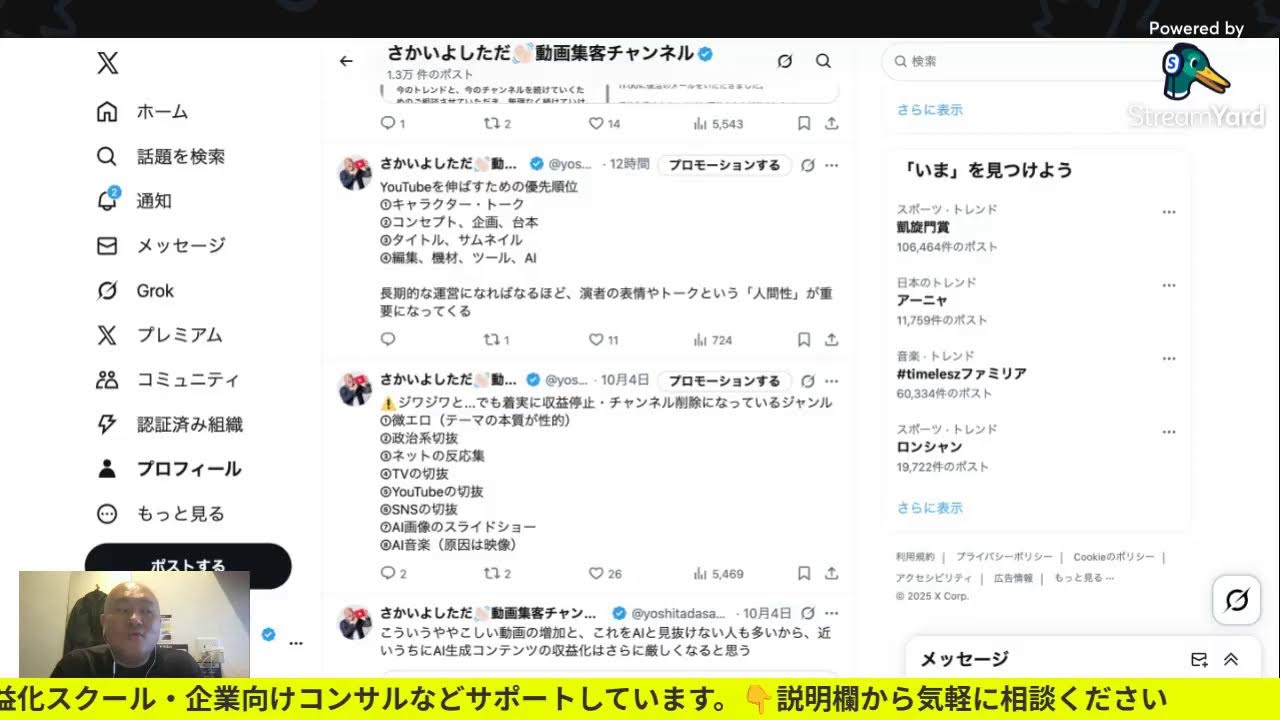Open more options for アーニャ trend
Image resolution: width=1280 pixels, height=720 pixels.
tap(1169, 285)
